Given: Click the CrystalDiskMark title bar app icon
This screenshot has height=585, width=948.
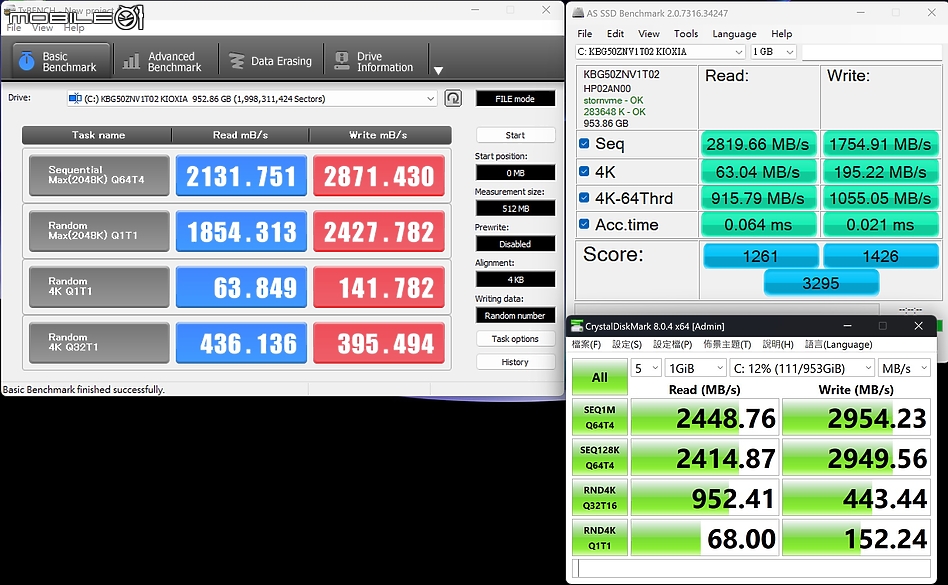Looking at the screenshot, I should 577,326.
